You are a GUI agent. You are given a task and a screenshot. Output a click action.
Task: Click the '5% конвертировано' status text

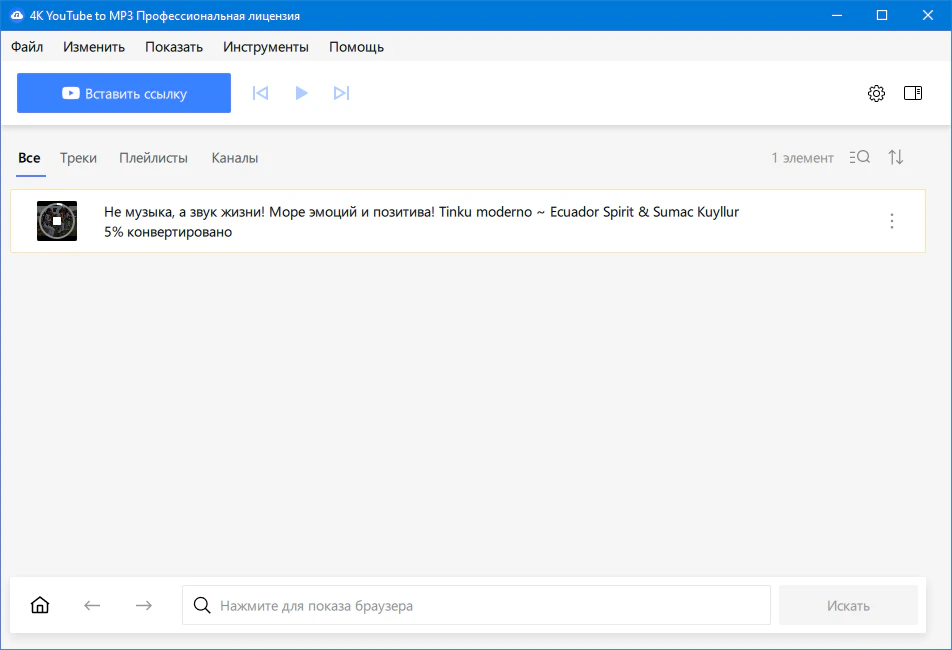pos(168,232)
